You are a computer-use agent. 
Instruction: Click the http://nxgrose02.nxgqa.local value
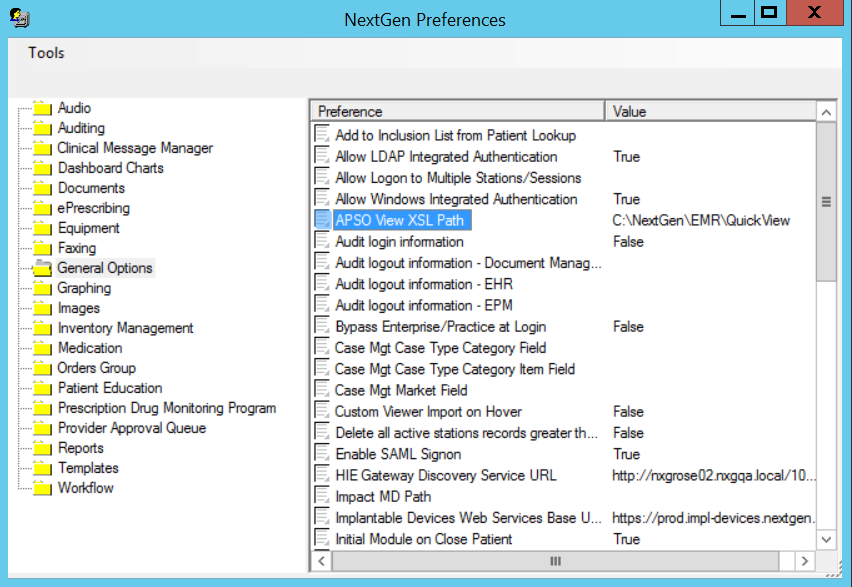point(713,476)
